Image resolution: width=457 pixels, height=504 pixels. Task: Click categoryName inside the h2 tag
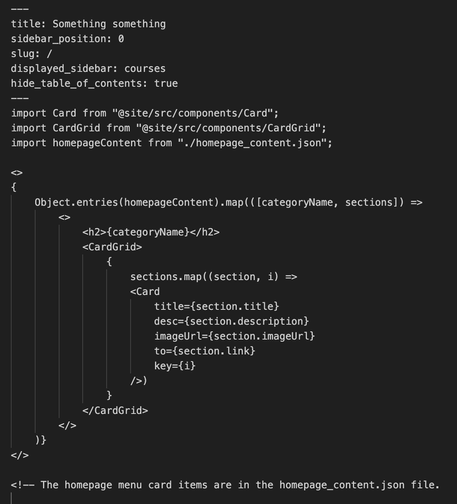tap(148, 232)
